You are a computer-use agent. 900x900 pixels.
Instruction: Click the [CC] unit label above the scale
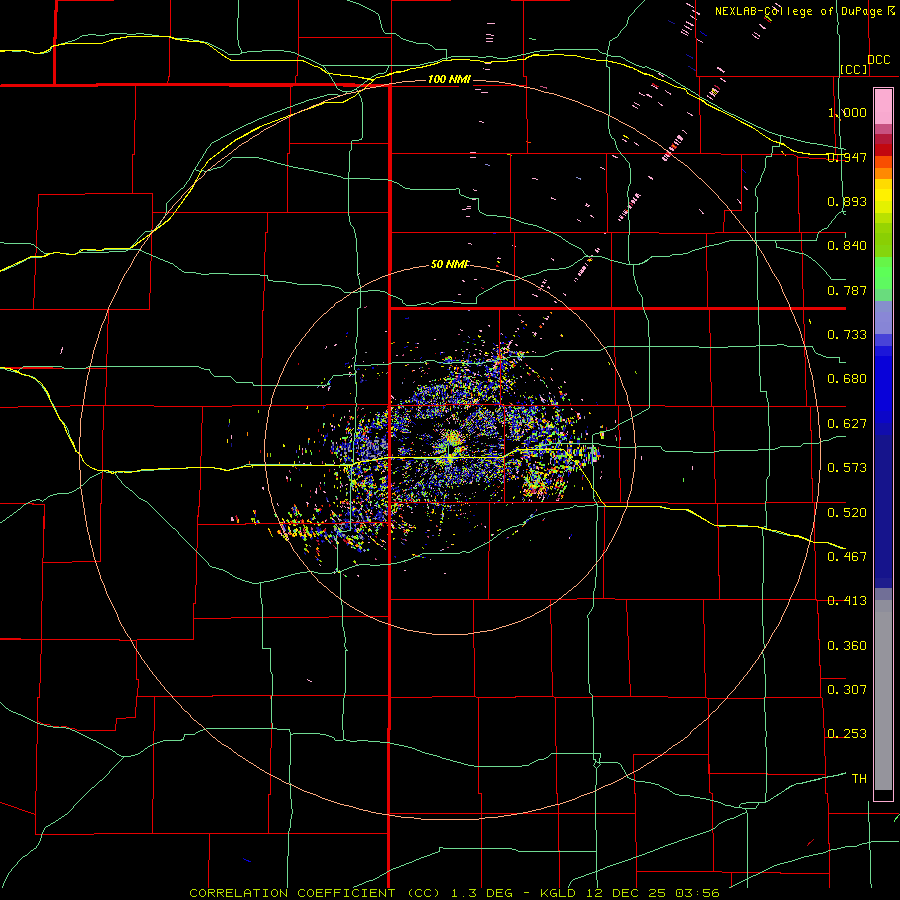854,69
